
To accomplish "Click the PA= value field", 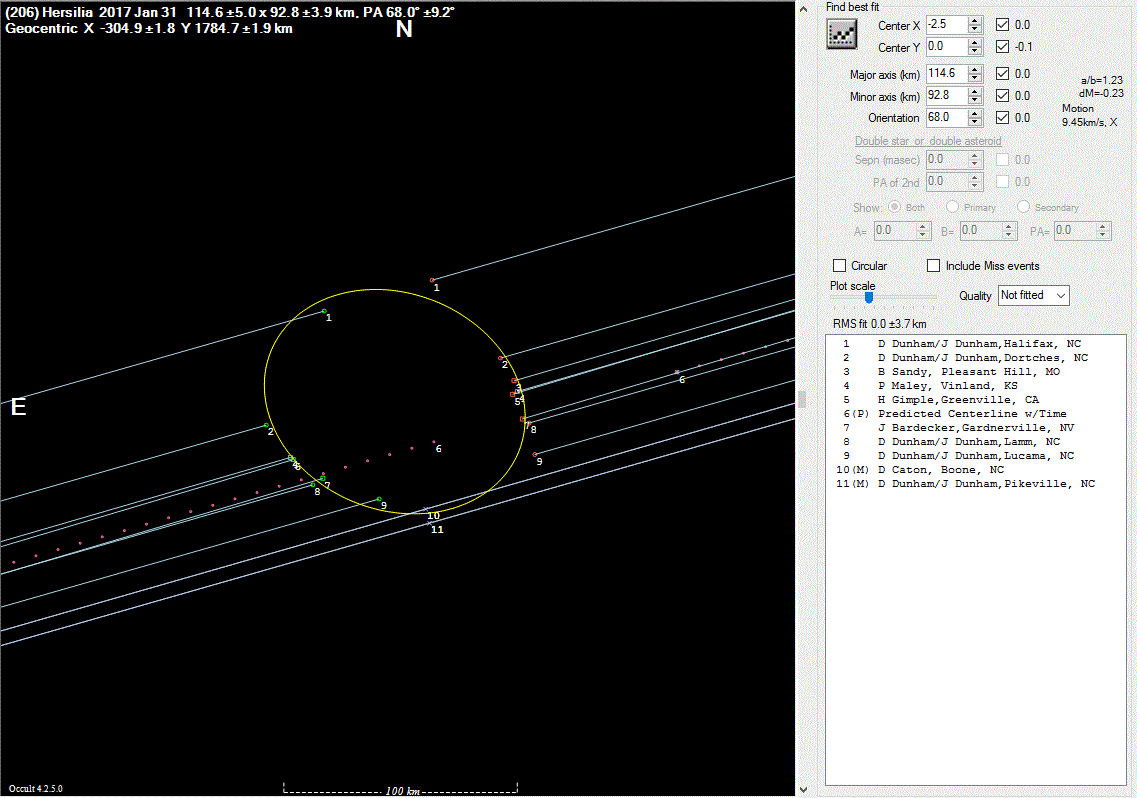I will click(1075, 231).
